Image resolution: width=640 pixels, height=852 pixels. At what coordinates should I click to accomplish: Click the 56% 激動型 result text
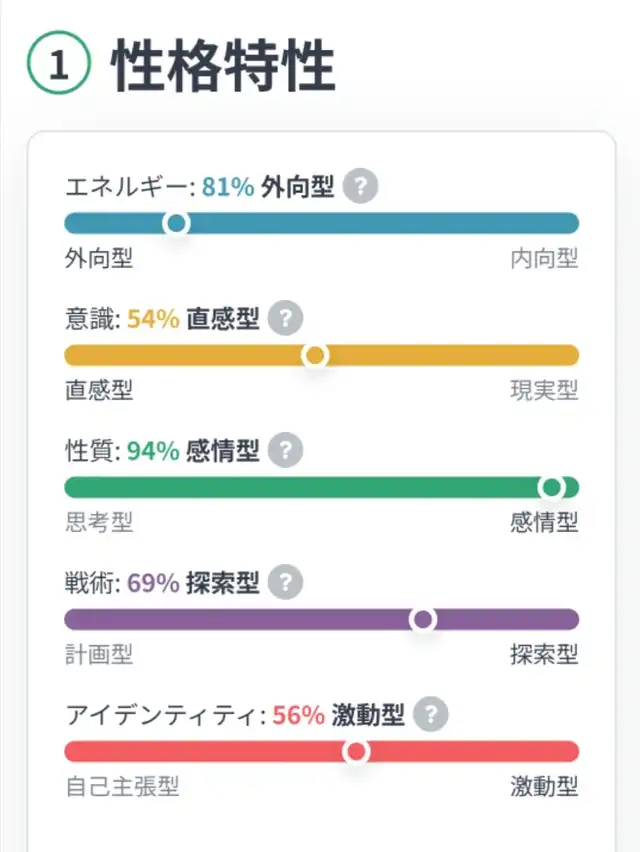point(338,715)
